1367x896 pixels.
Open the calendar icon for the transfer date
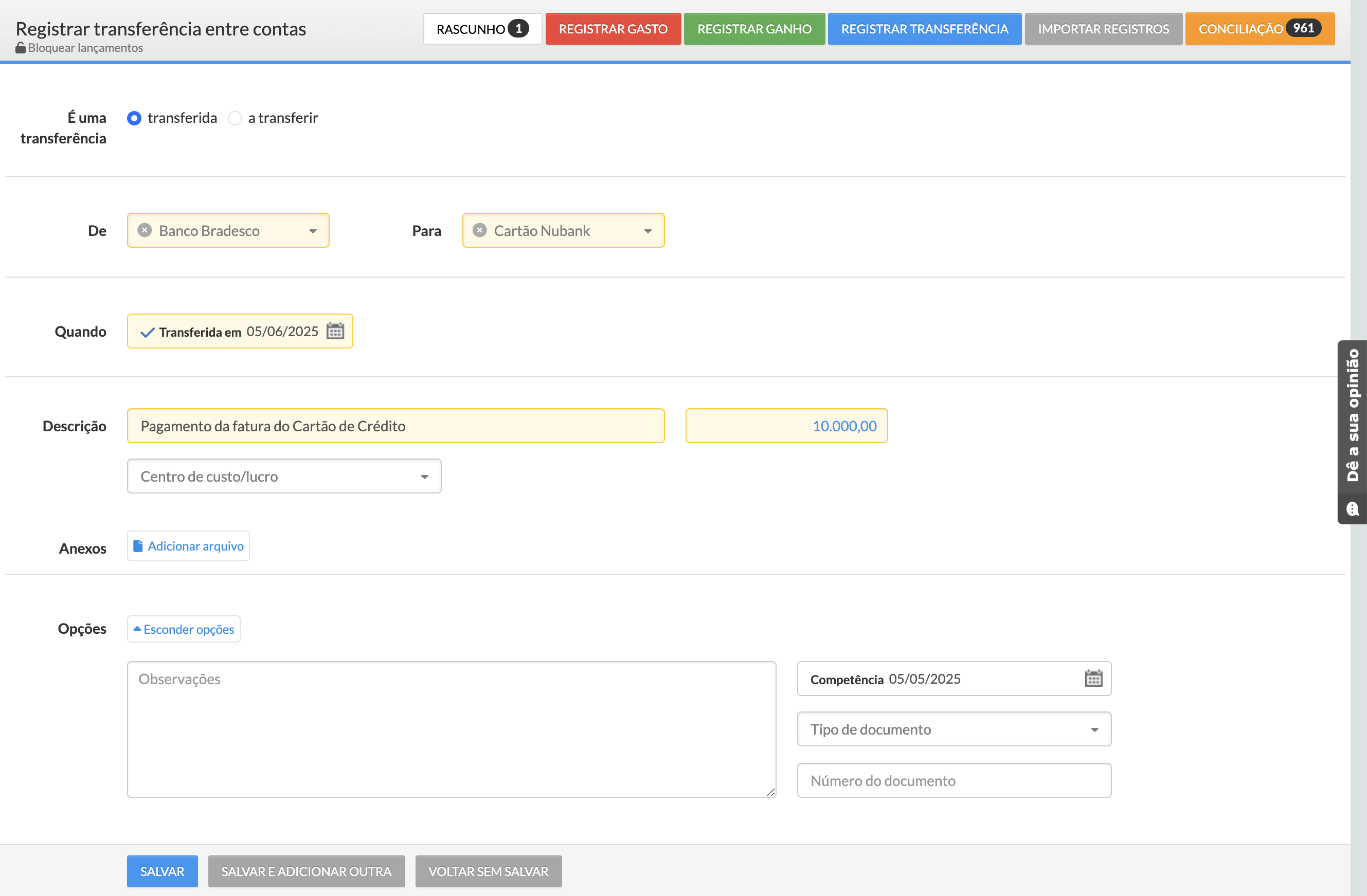tap(335, 331)
